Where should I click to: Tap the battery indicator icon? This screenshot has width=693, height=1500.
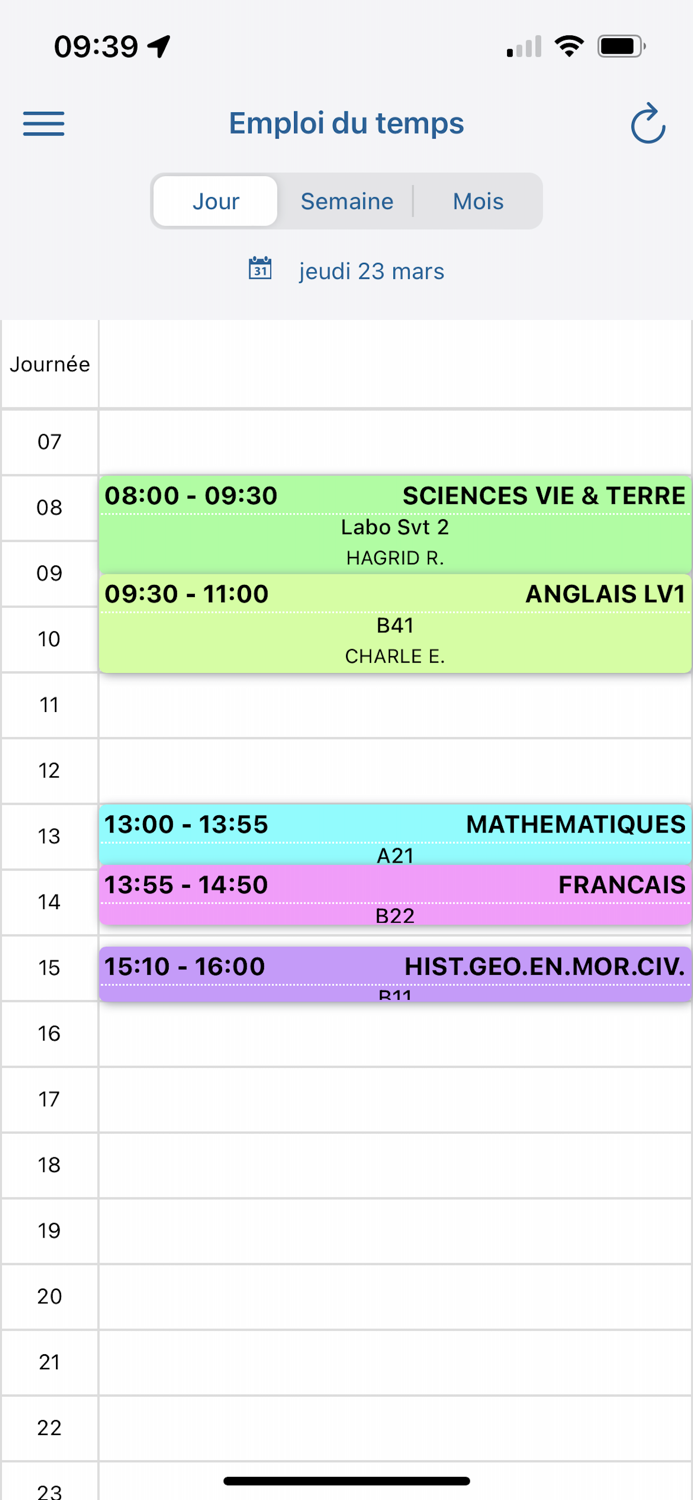coord(621,44)
